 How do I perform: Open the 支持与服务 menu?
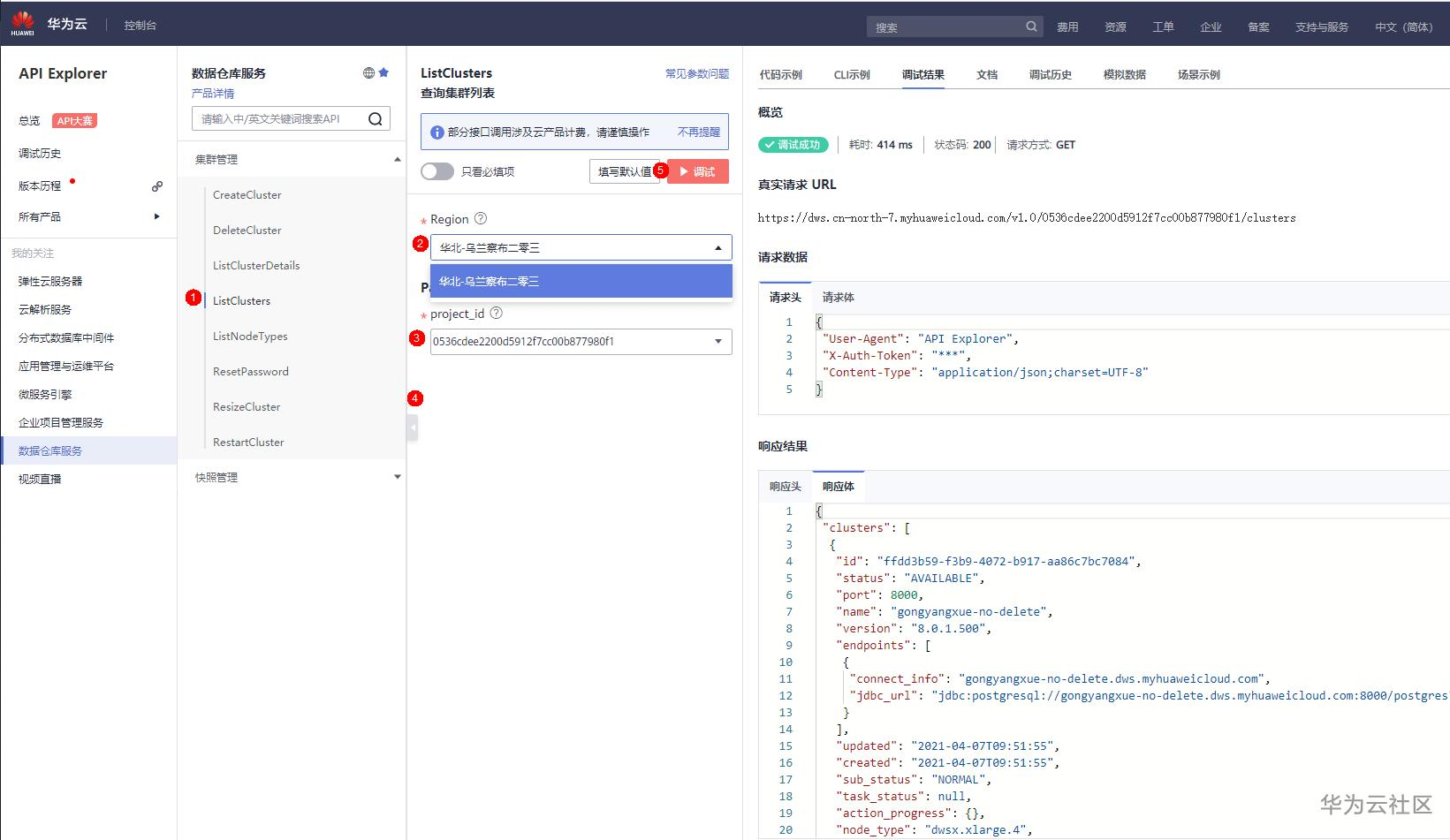[x=1322, y=27]
